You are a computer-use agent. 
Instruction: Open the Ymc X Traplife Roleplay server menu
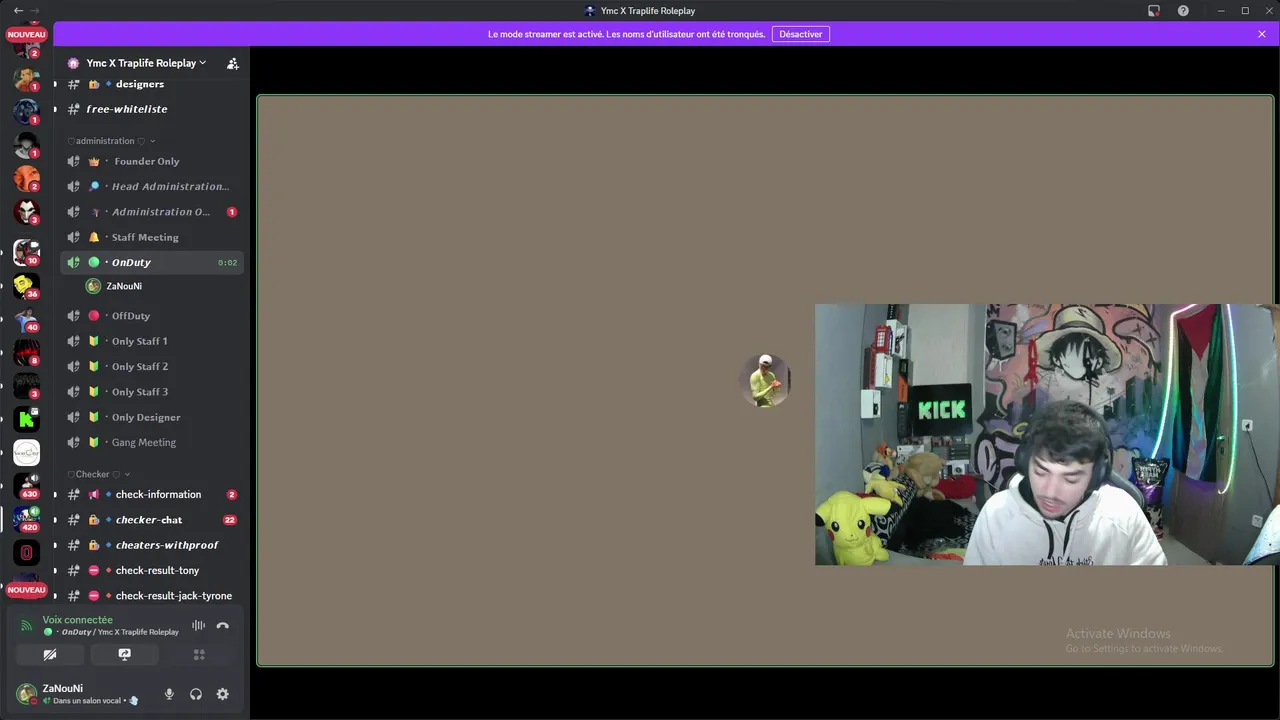pos(146,63)
